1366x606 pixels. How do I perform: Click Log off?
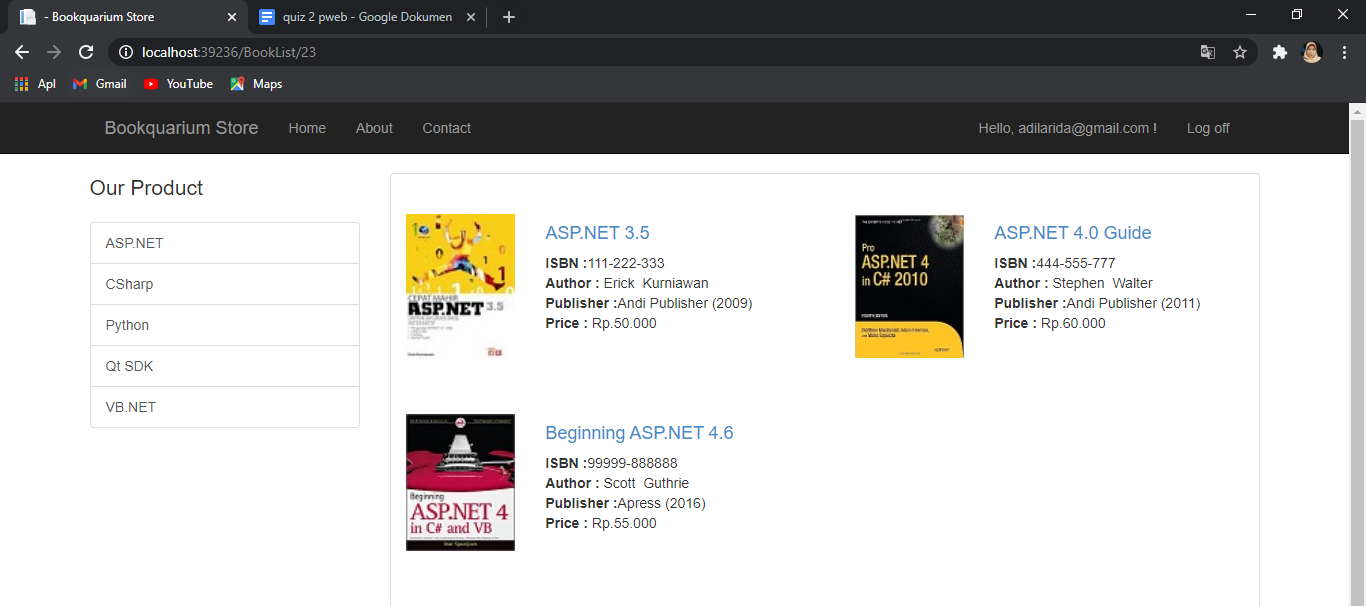point(1208,128)
